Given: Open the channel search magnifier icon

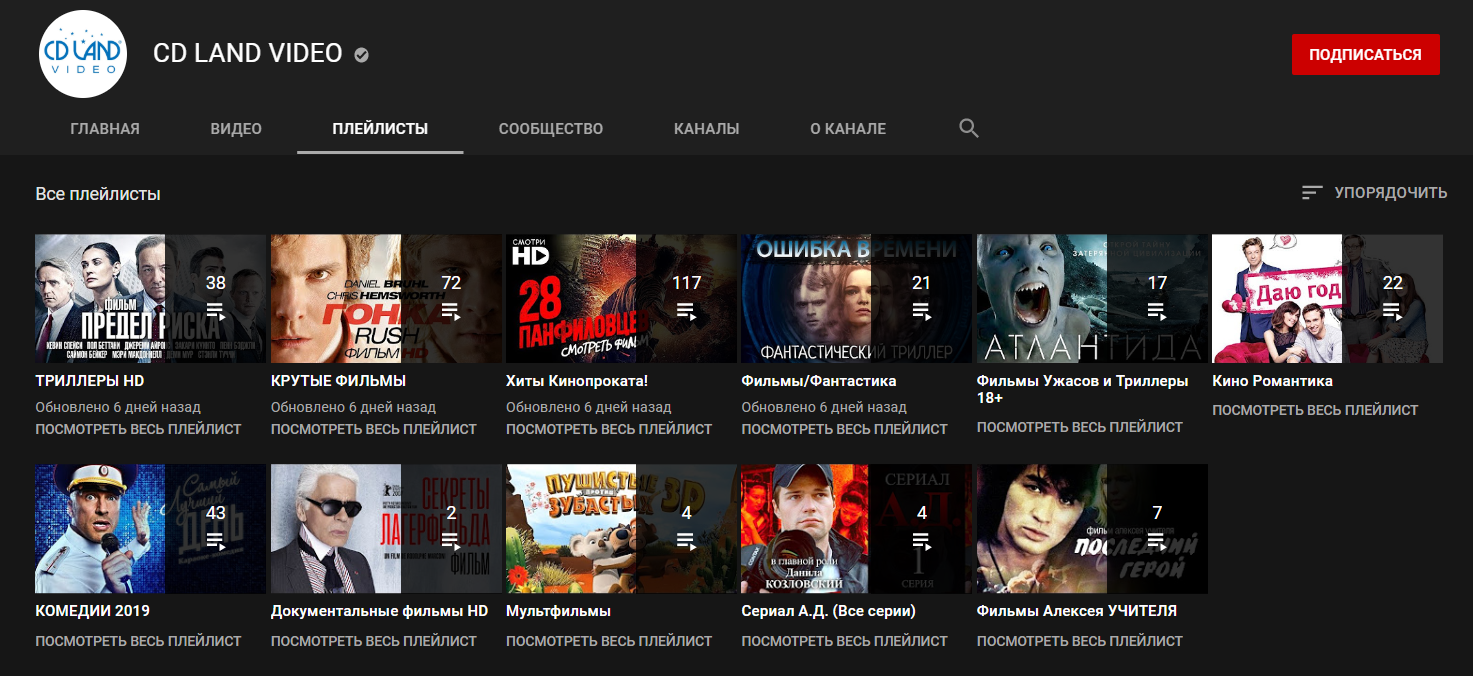Looking at the screenshot, I should (x=968, y=128).
